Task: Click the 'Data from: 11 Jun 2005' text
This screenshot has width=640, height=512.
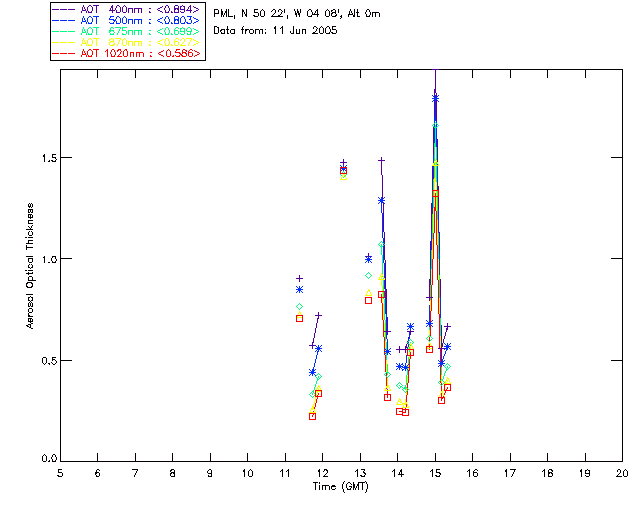Action: 275,31
